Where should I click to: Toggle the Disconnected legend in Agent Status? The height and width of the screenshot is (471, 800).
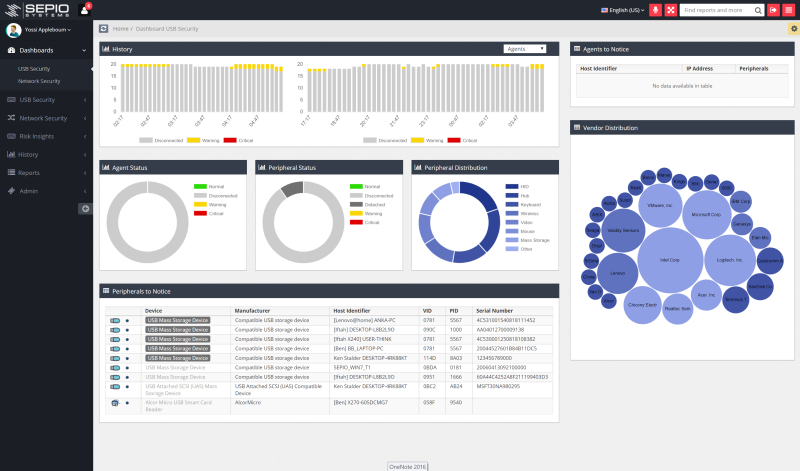click(216, 195)
